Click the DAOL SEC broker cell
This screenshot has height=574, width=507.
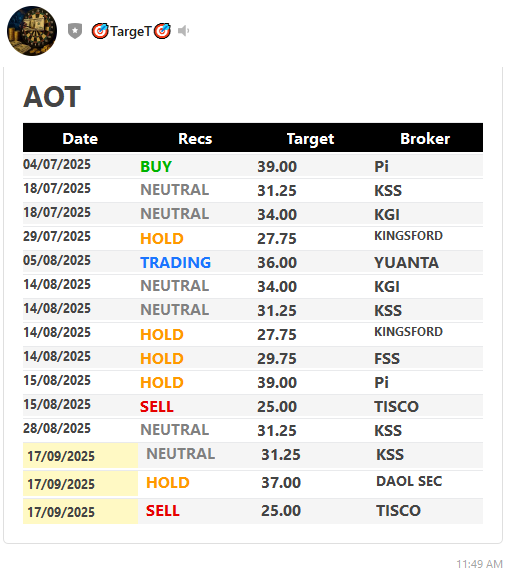pyautogui.click(x=409, y=481)
